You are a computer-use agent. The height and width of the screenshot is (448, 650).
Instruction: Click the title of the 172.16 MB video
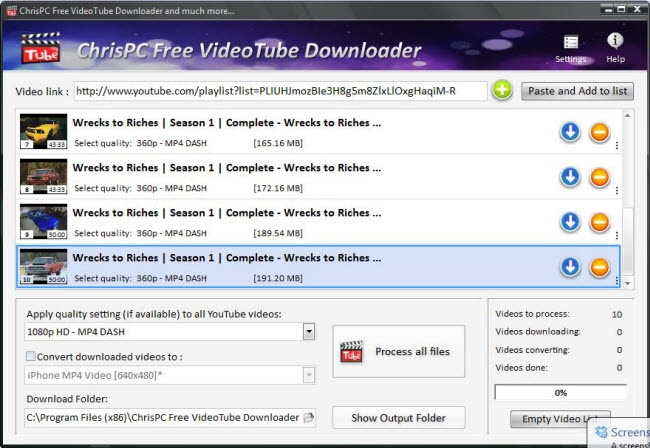coord(226,168)
